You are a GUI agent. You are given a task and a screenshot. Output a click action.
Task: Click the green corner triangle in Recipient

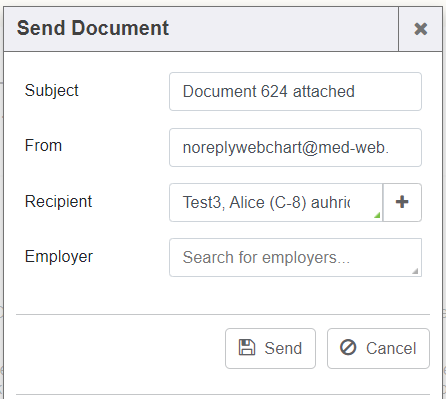[x=377, y=215]
